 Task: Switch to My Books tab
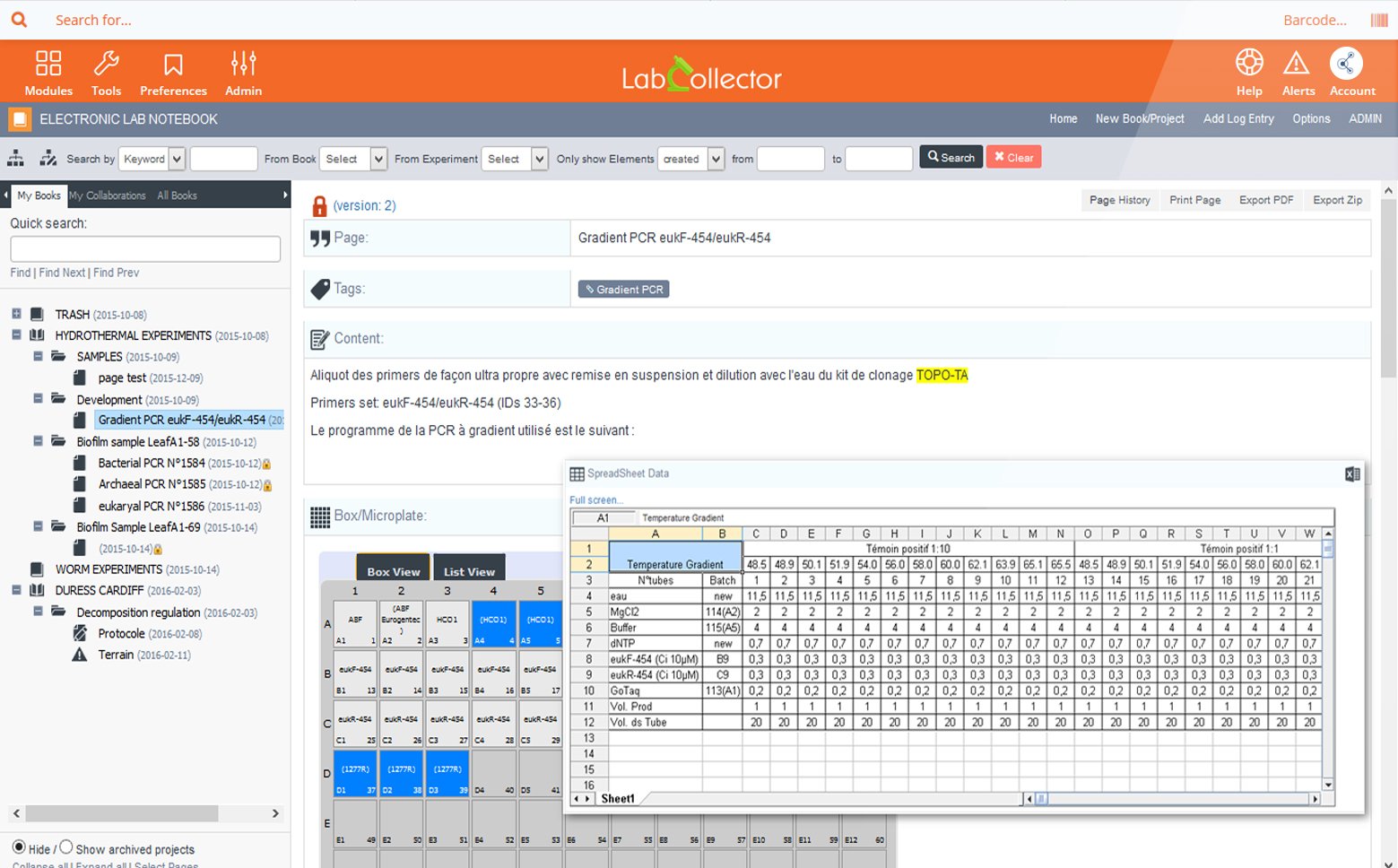click(x=39, y=195)
